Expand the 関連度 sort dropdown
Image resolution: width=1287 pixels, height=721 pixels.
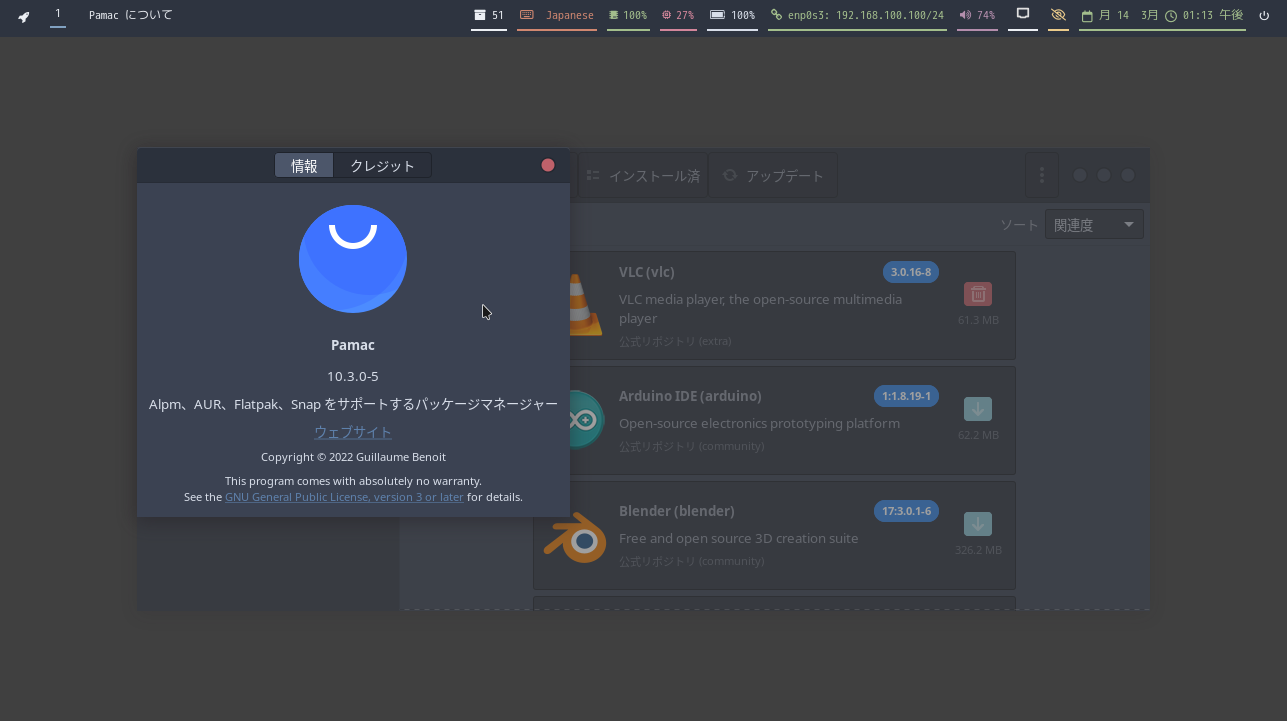pyautogui.click(x=1094, y=225)
